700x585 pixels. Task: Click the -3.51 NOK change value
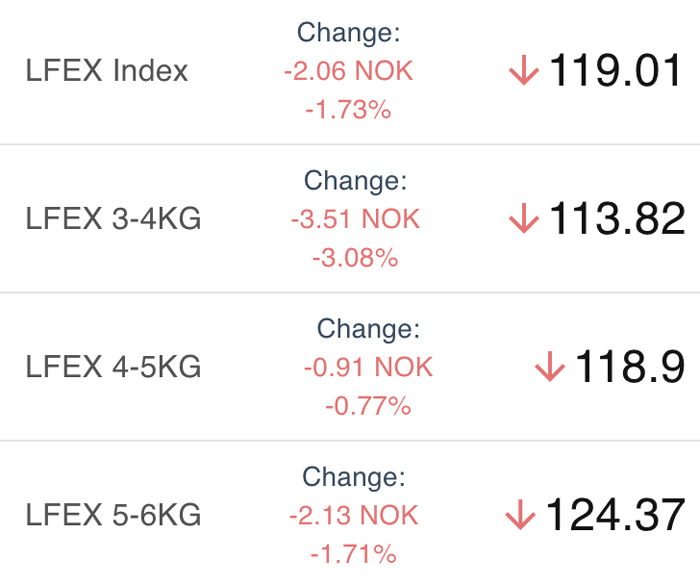point(355,219)
